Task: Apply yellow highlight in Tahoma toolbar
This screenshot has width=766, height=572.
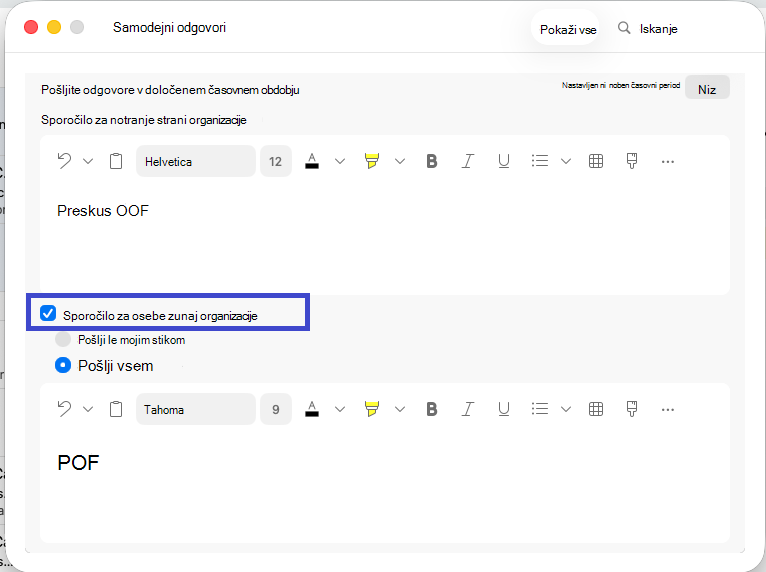Action: (372, 409)
